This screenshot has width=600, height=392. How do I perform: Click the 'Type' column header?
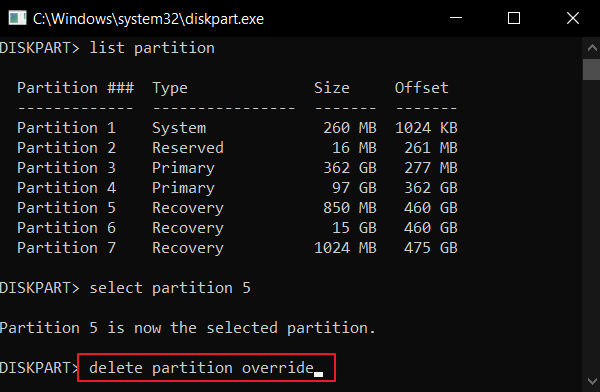click(170, 88)
